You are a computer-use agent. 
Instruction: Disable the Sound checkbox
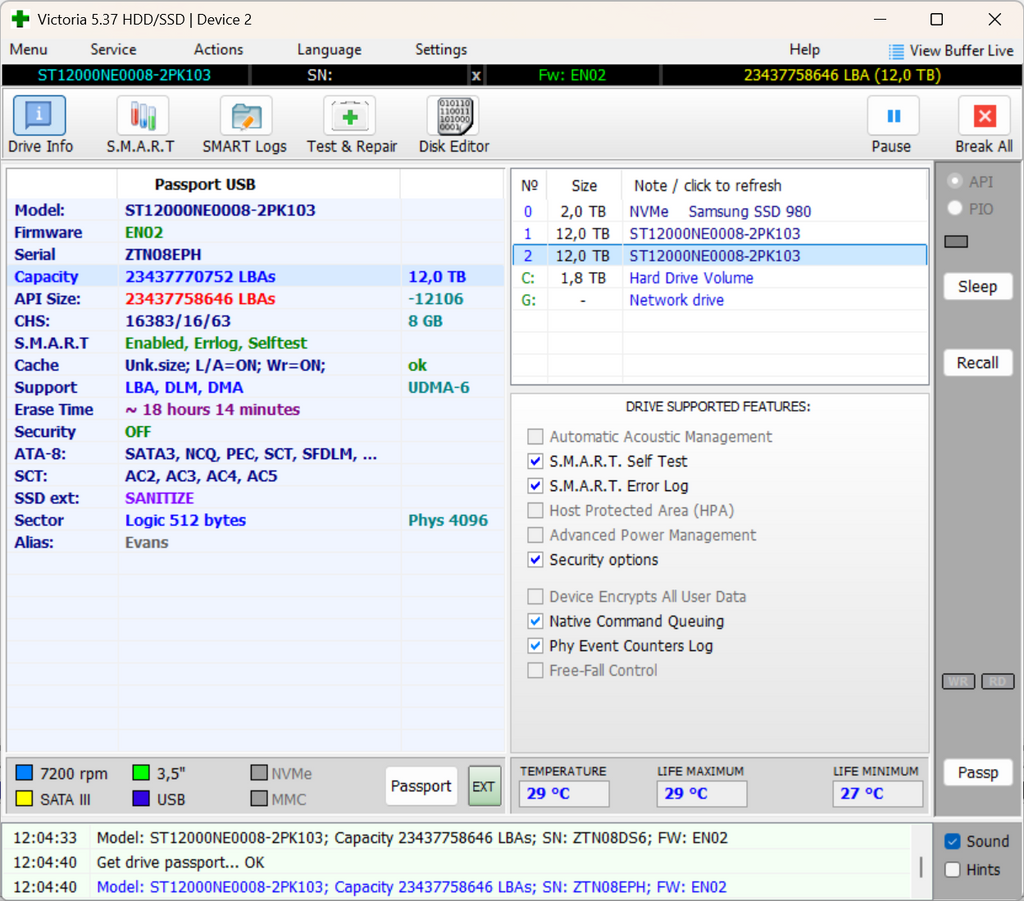tap(952, 842)
